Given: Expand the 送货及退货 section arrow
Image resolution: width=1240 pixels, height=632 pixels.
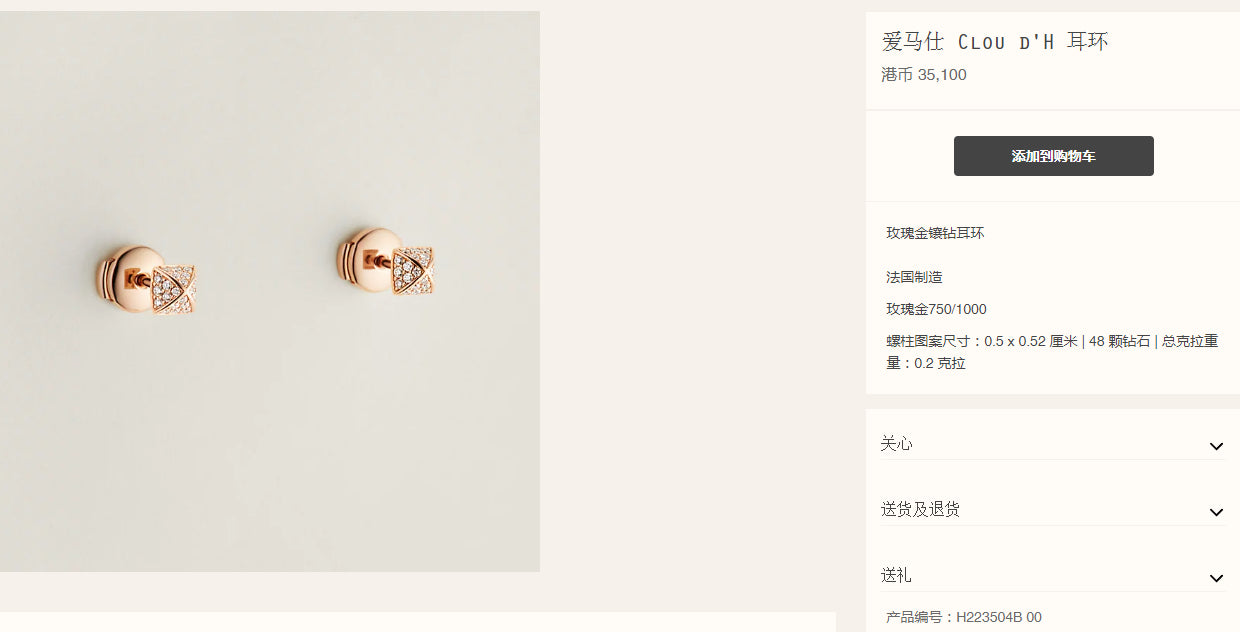Looking at the screenshot, I should pyautogui.click(x=1216, y=512).
